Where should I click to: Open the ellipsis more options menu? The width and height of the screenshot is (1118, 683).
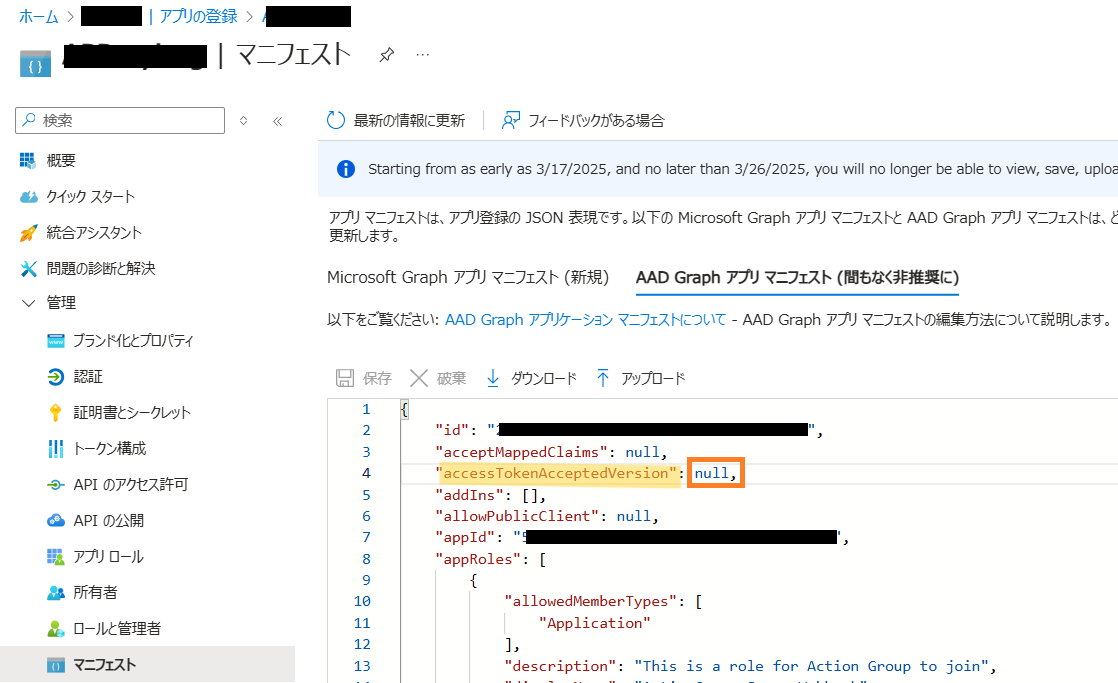click(x=423, y=55)
